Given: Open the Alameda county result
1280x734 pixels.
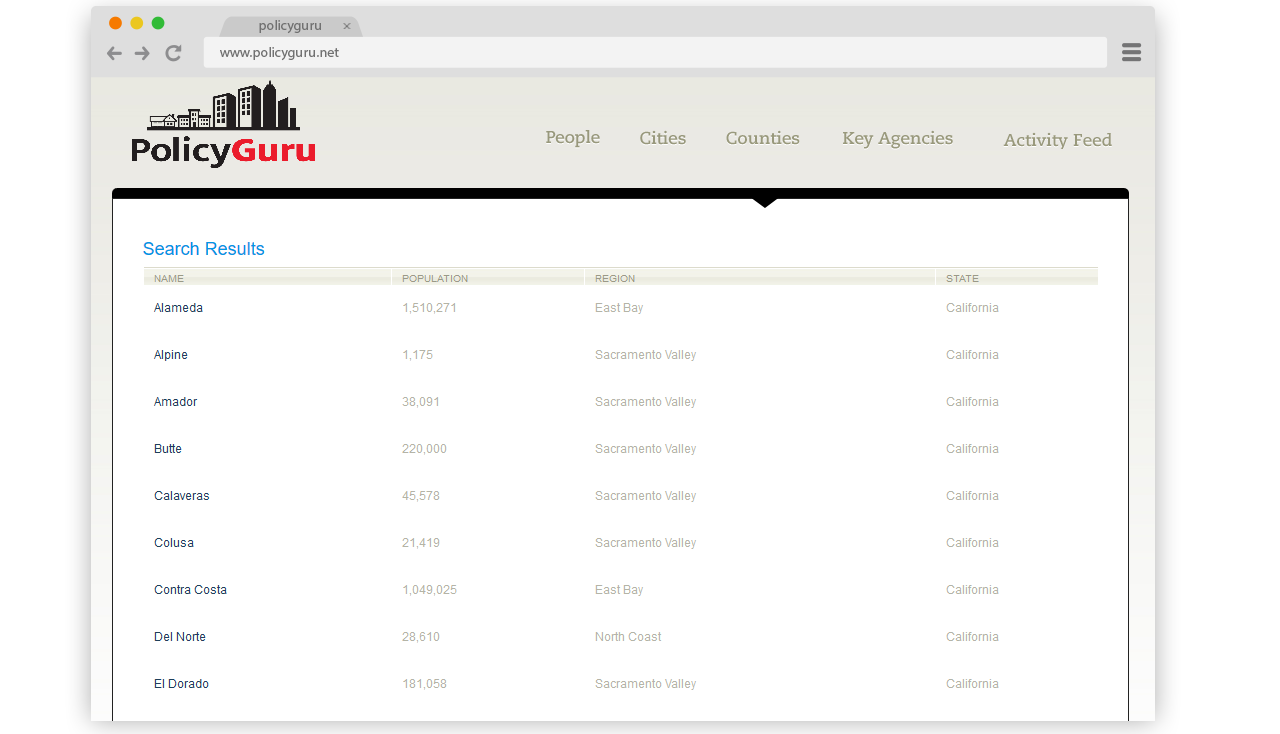Looking at the screenshot, I should pos(178,308).
